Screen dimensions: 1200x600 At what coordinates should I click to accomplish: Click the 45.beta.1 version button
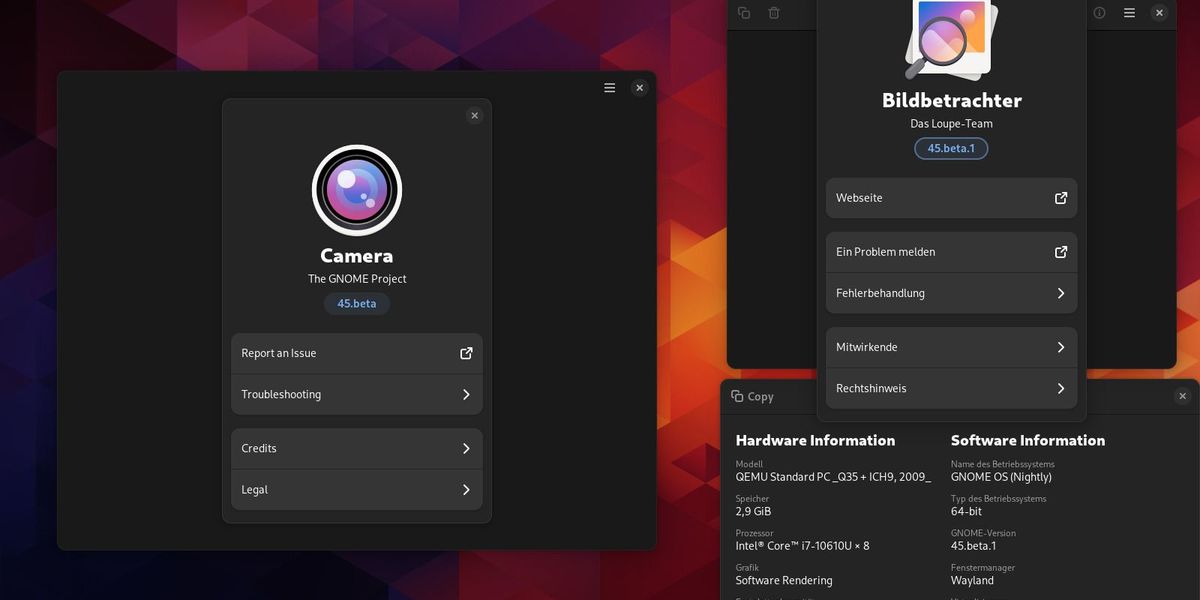951,148
